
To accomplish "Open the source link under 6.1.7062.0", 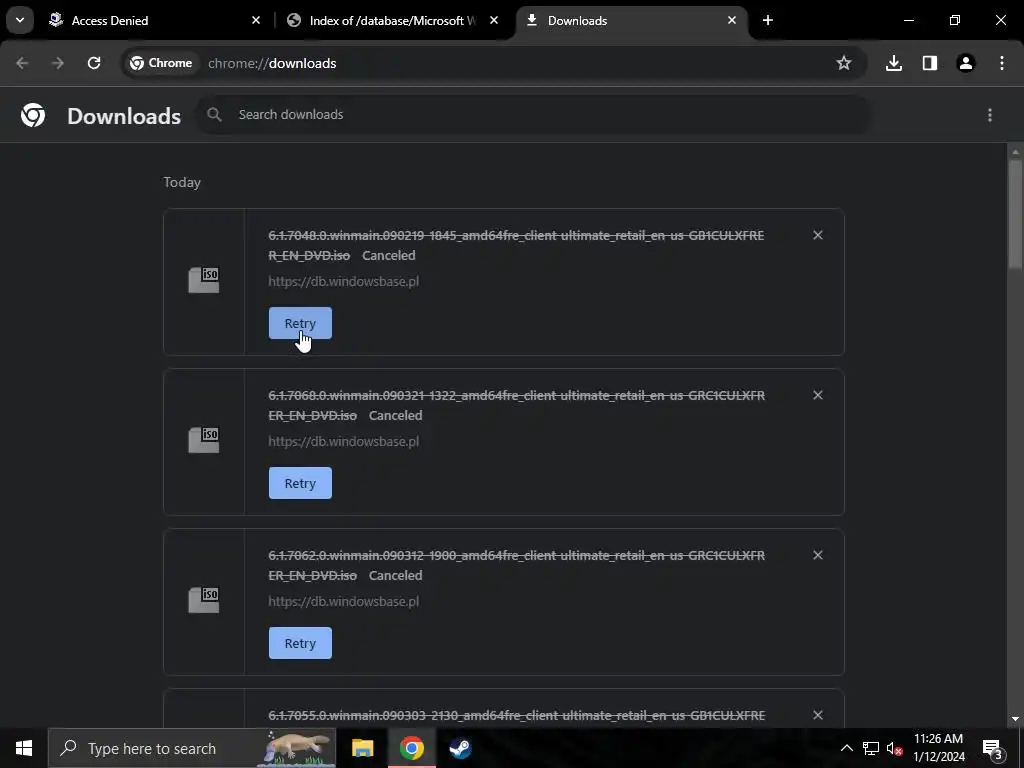I will [x=344, y=601].
